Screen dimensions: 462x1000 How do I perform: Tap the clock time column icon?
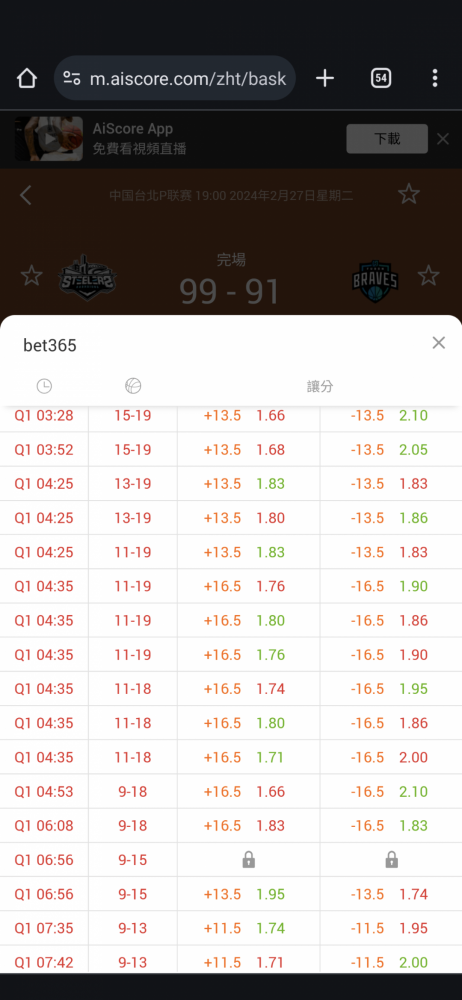coord(44,386)
